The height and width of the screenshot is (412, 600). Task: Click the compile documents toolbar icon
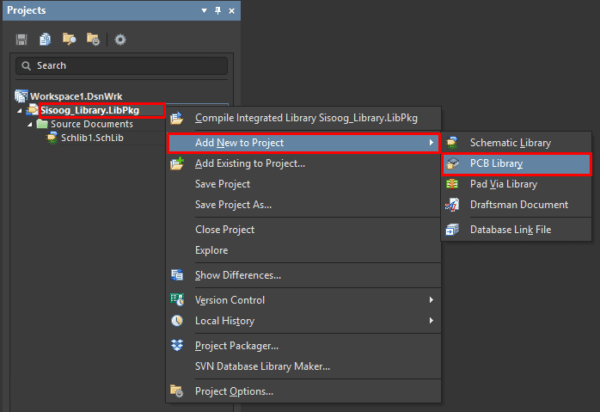[x=45, y=39]
